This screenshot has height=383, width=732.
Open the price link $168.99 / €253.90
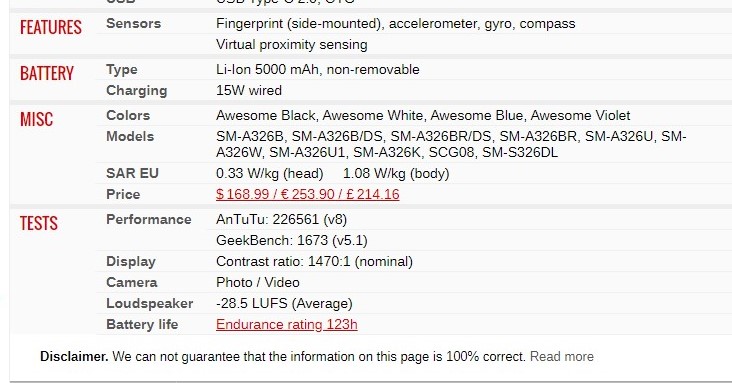click(x=308, y=194)
